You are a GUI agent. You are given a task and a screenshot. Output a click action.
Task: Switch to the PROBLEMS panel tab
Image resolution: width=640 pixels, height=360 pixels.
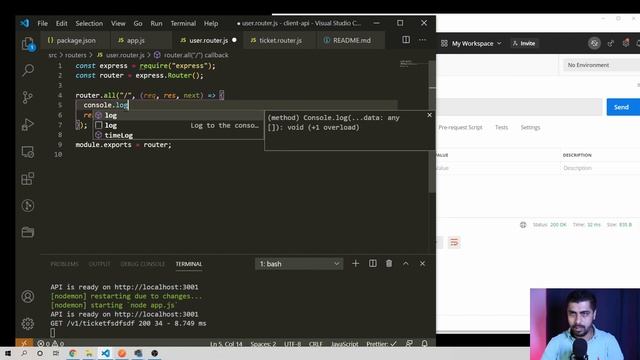click(x=64, y=264)
